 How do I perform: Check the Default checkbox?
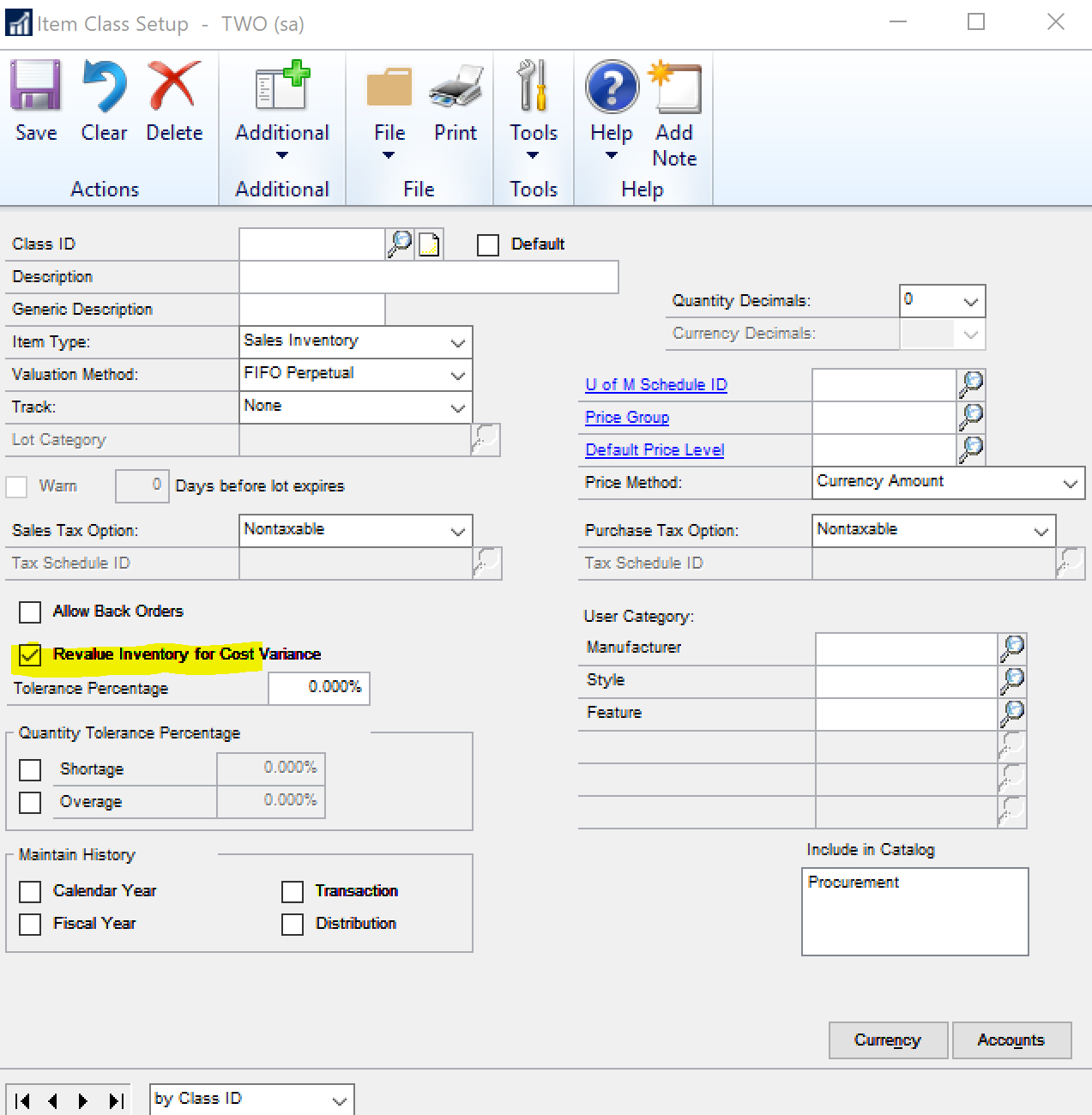click(488, 245)
